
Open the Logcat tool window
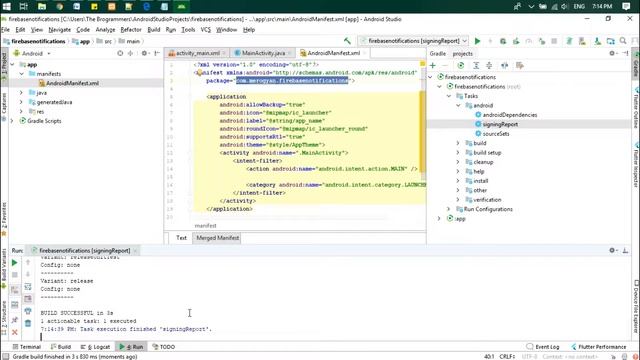point(96,347)
